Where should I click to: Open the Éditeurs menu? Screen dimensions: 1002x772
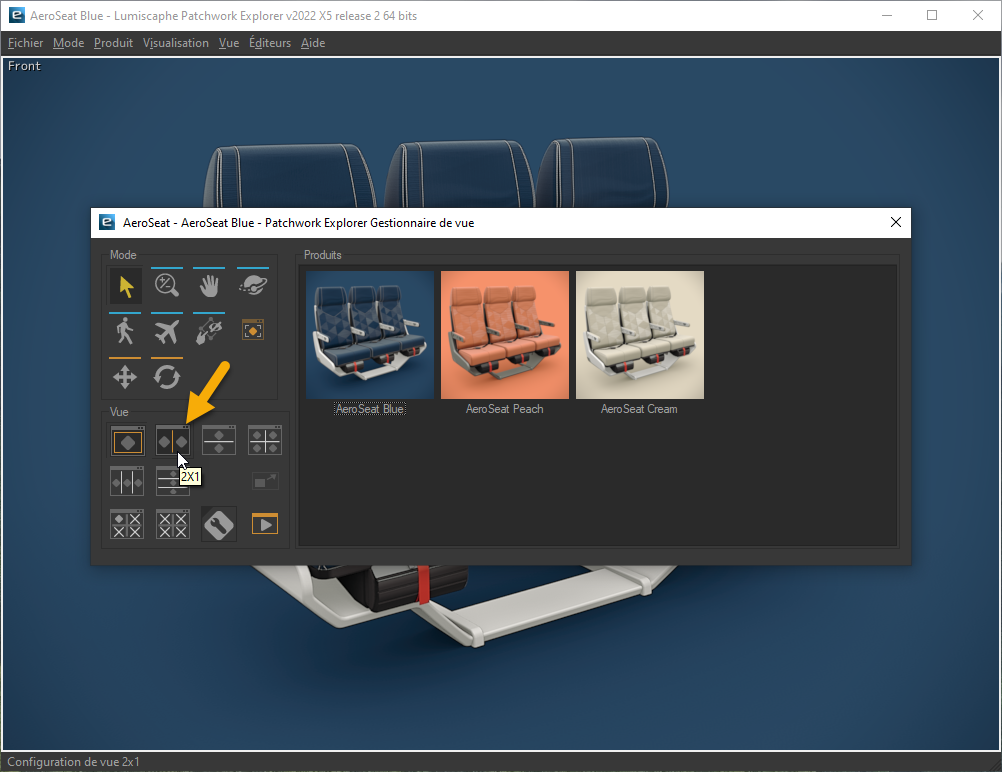[x=269, y=43]
